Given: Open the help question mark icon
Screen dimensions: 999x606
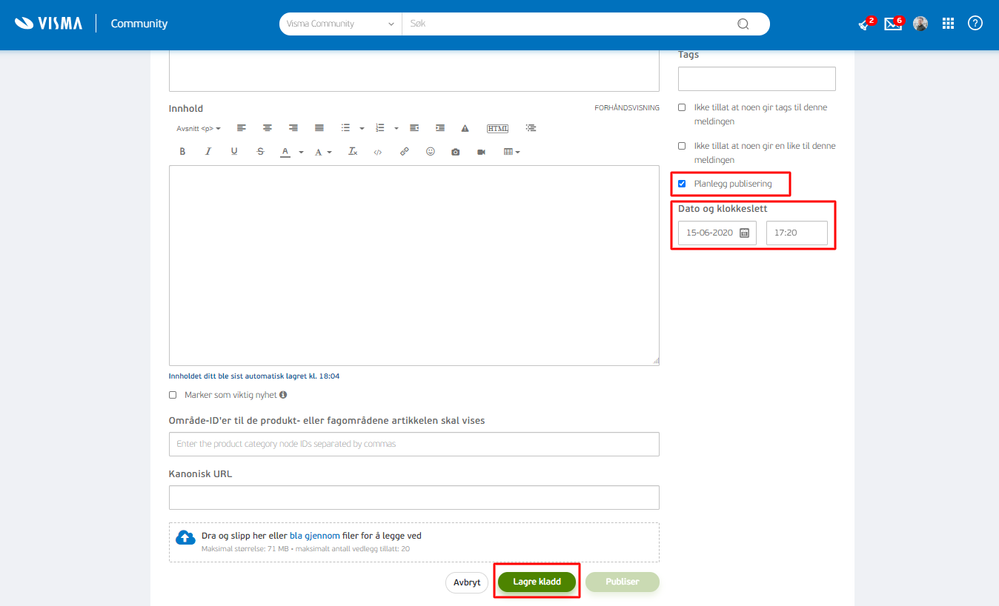Looking at the screenshot, I should point(975,24).
